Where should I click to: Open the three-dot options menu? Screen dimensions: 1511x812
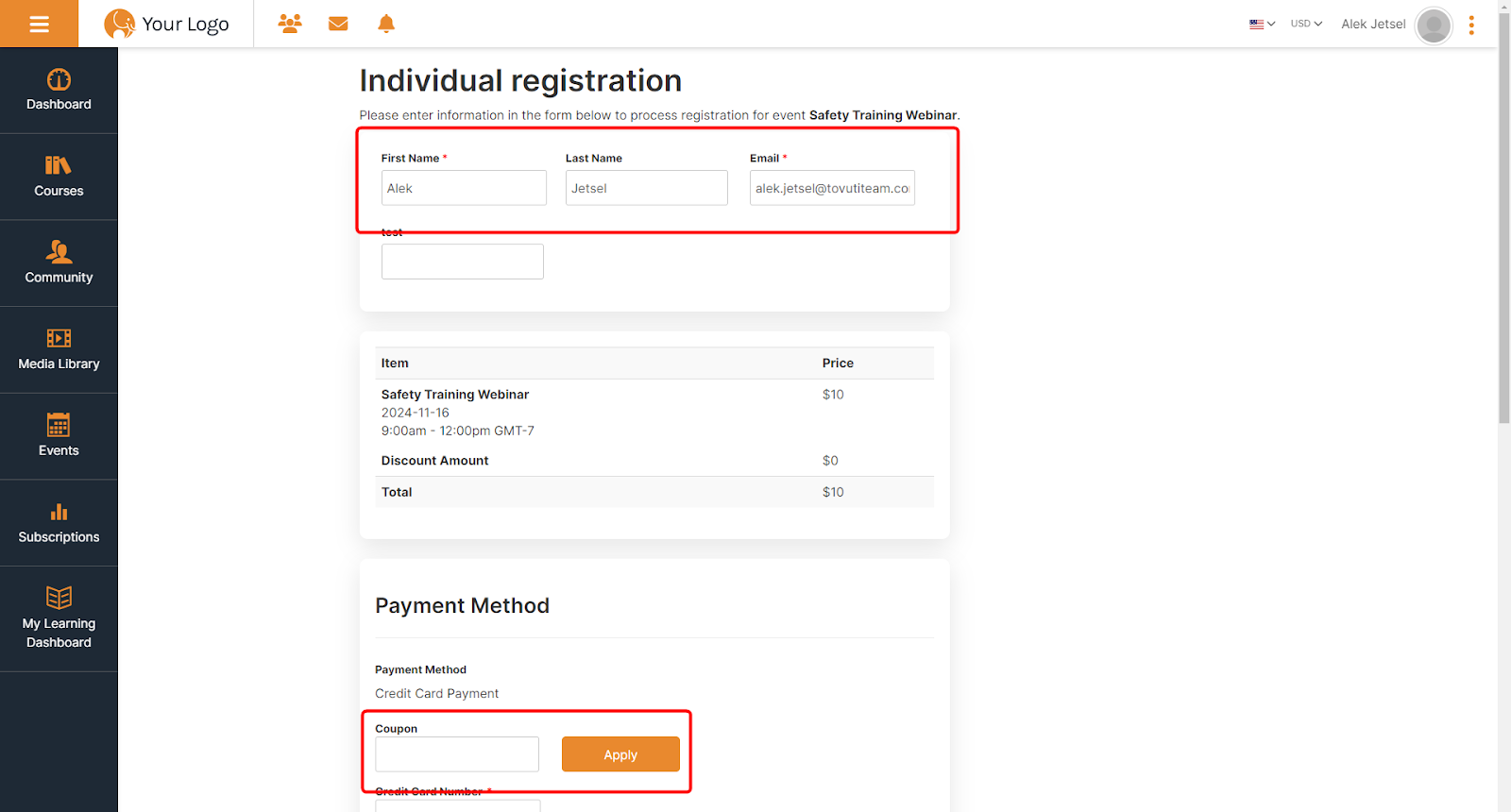(x=1471, y=25)
